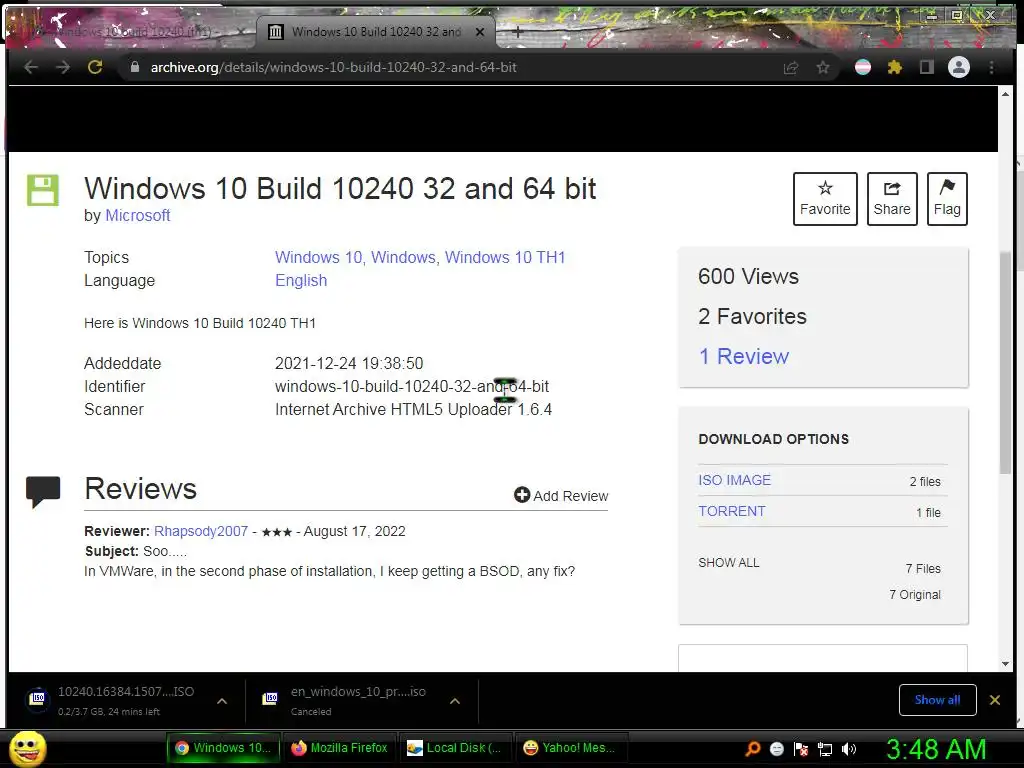Open the TORRENT download option
The image size is (1024, 768).
pyautogui.click(x=731, y=511)
